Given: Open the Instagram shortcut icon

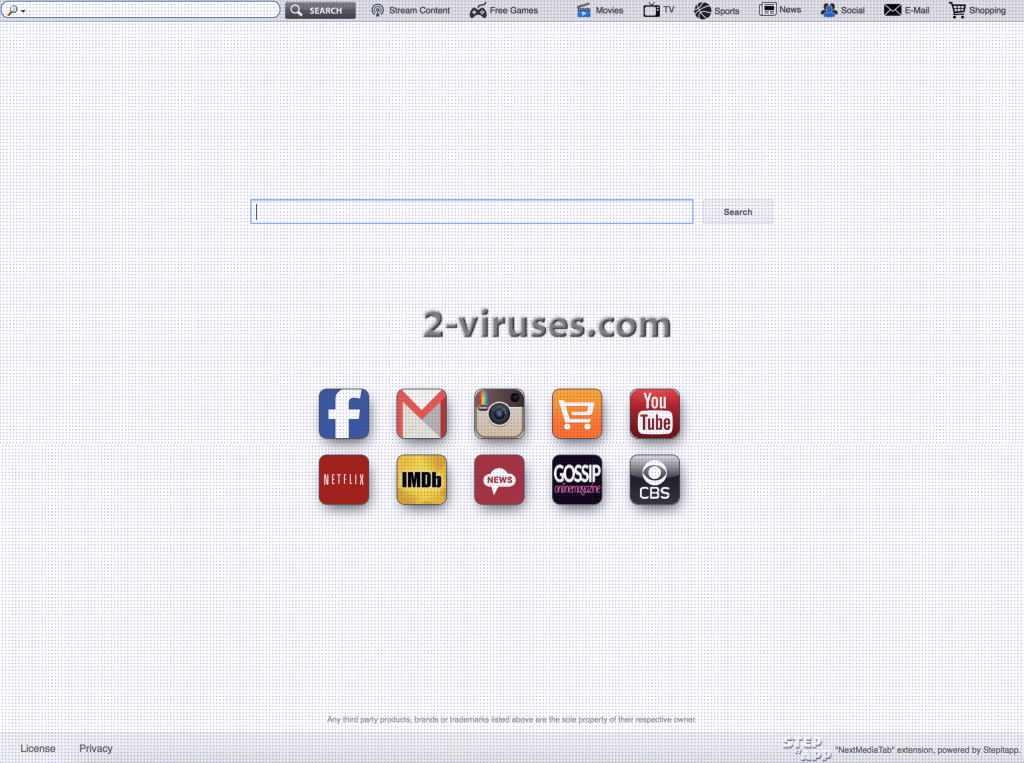Looking at the screenshot, I should tap(499, 414).
